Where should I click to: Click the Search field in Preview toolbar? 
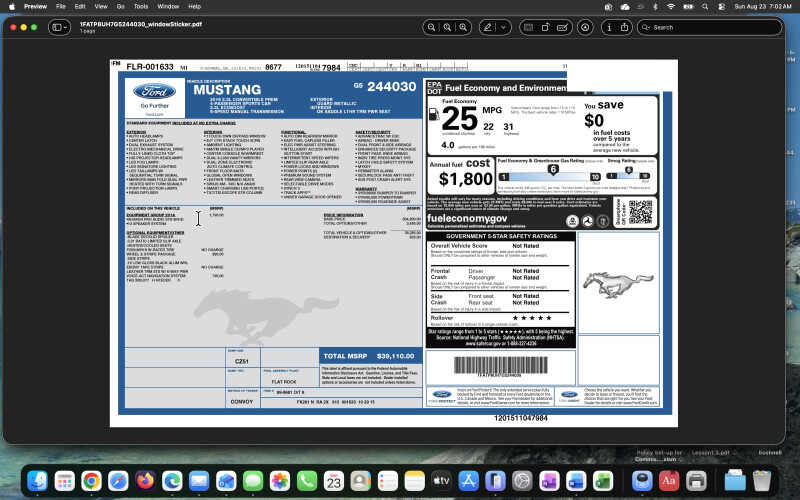[709, 28]
